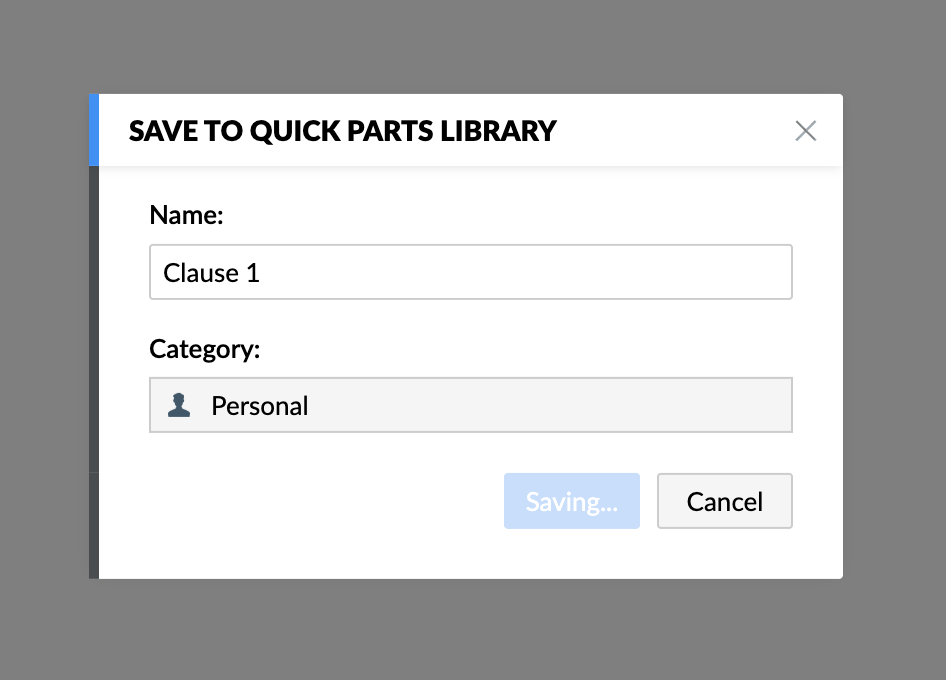Select the Personal category text

[259, 406]
